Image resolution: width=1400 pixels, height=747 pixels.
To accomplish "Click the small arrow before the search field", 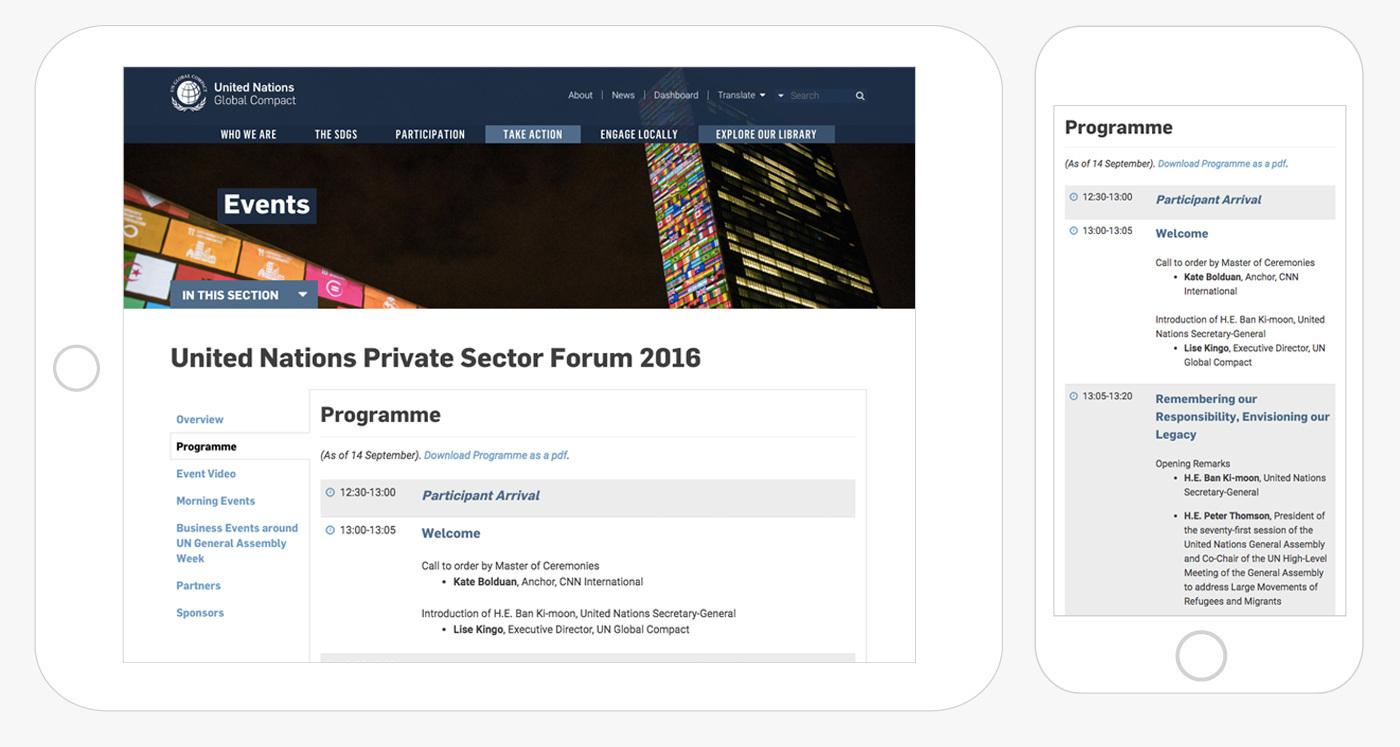I will 780,96.
